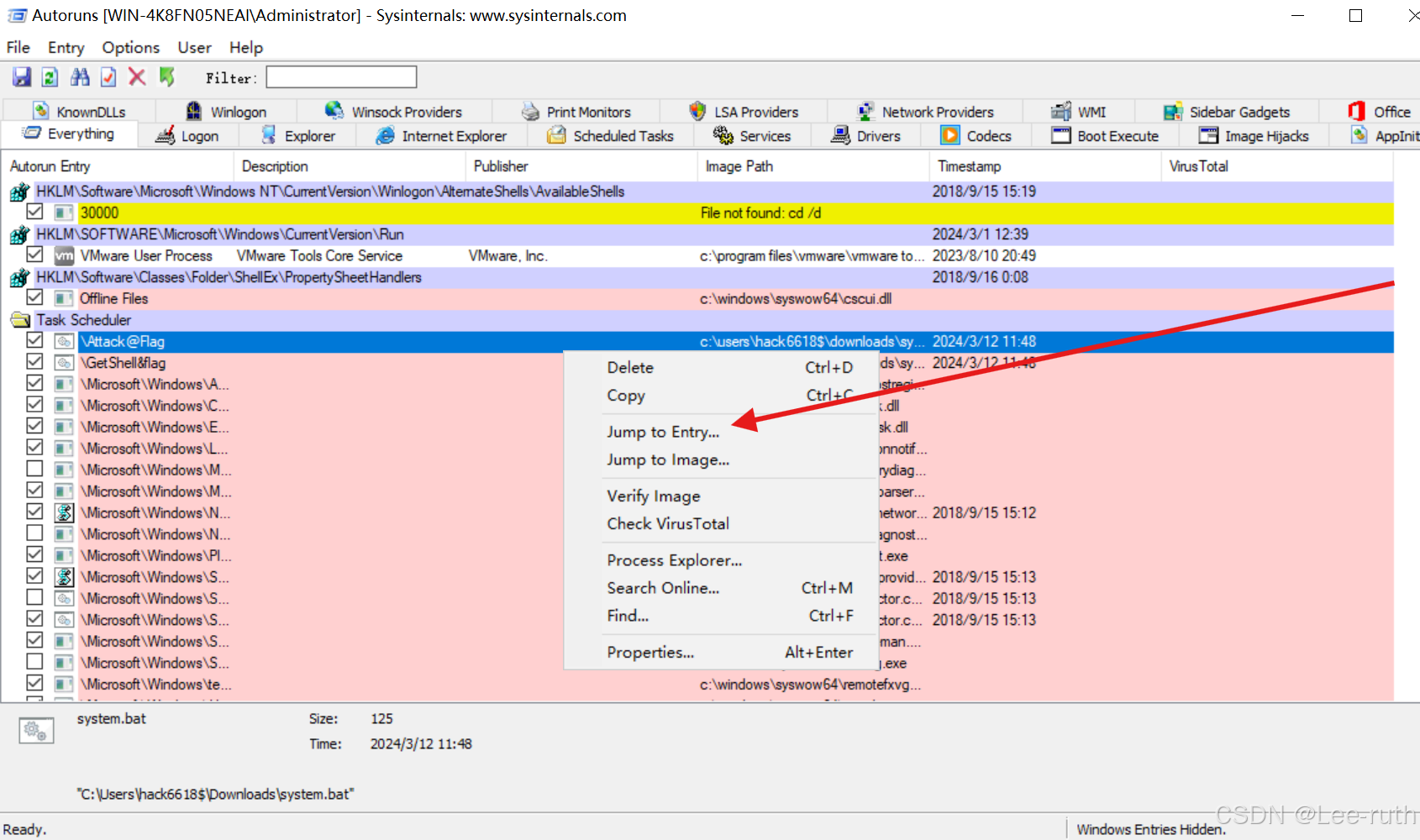
Task: Uncheck the Offline Files checkbox
Action: tap(34, 297)
